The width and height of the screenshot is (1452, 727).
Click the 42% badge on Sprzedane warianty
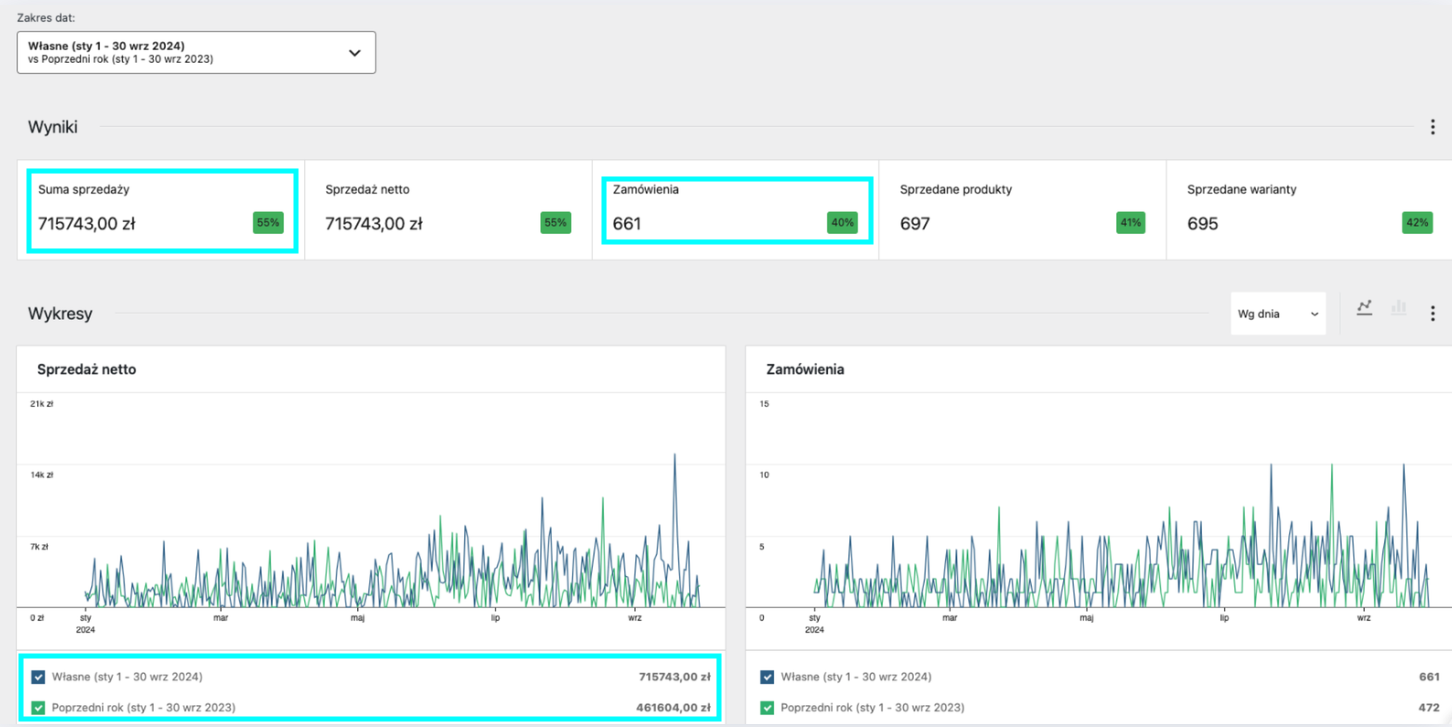[x=1417, y=223]
